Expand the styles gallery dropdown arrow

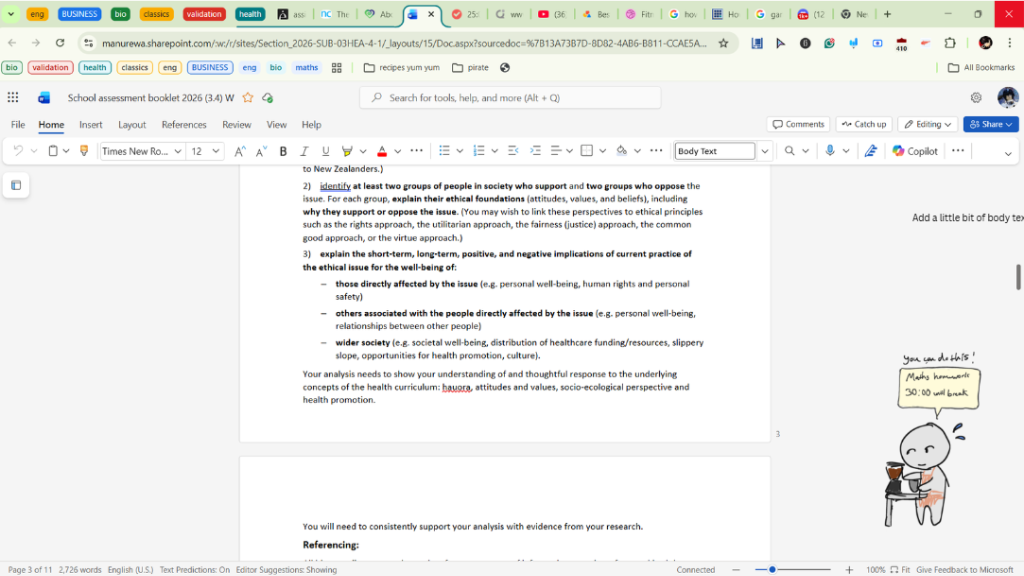pyautogui.click(x=765, y=151)
